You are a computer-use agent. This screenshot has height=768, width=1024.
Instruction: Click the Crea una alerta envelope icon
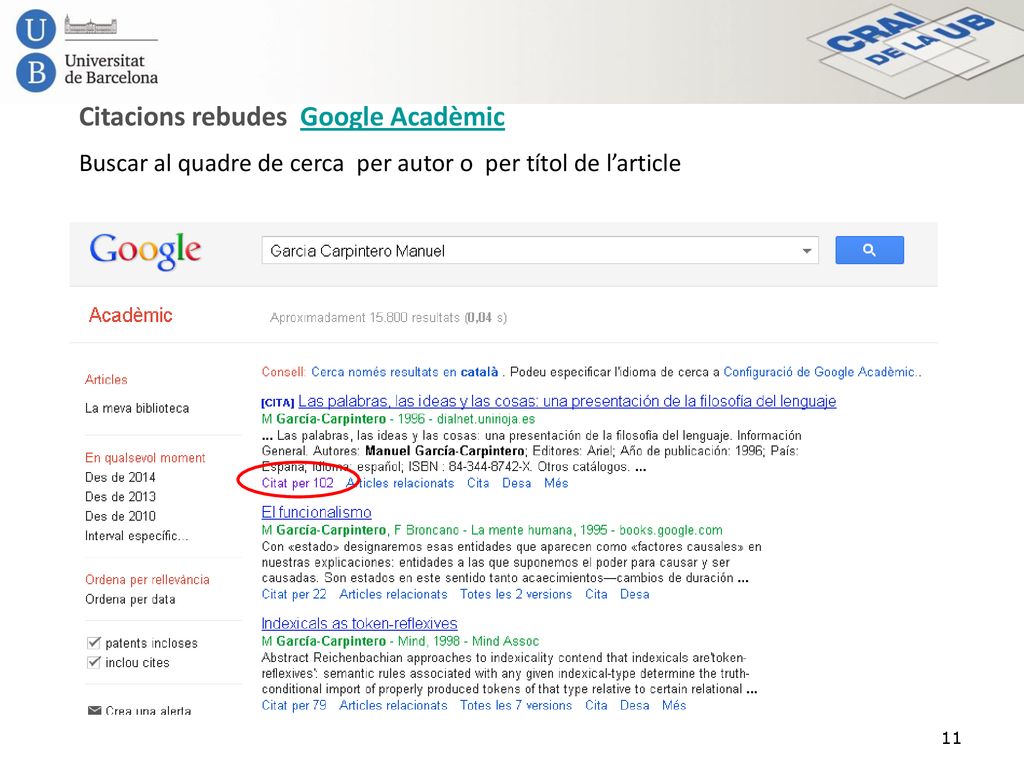pos(94,711)
